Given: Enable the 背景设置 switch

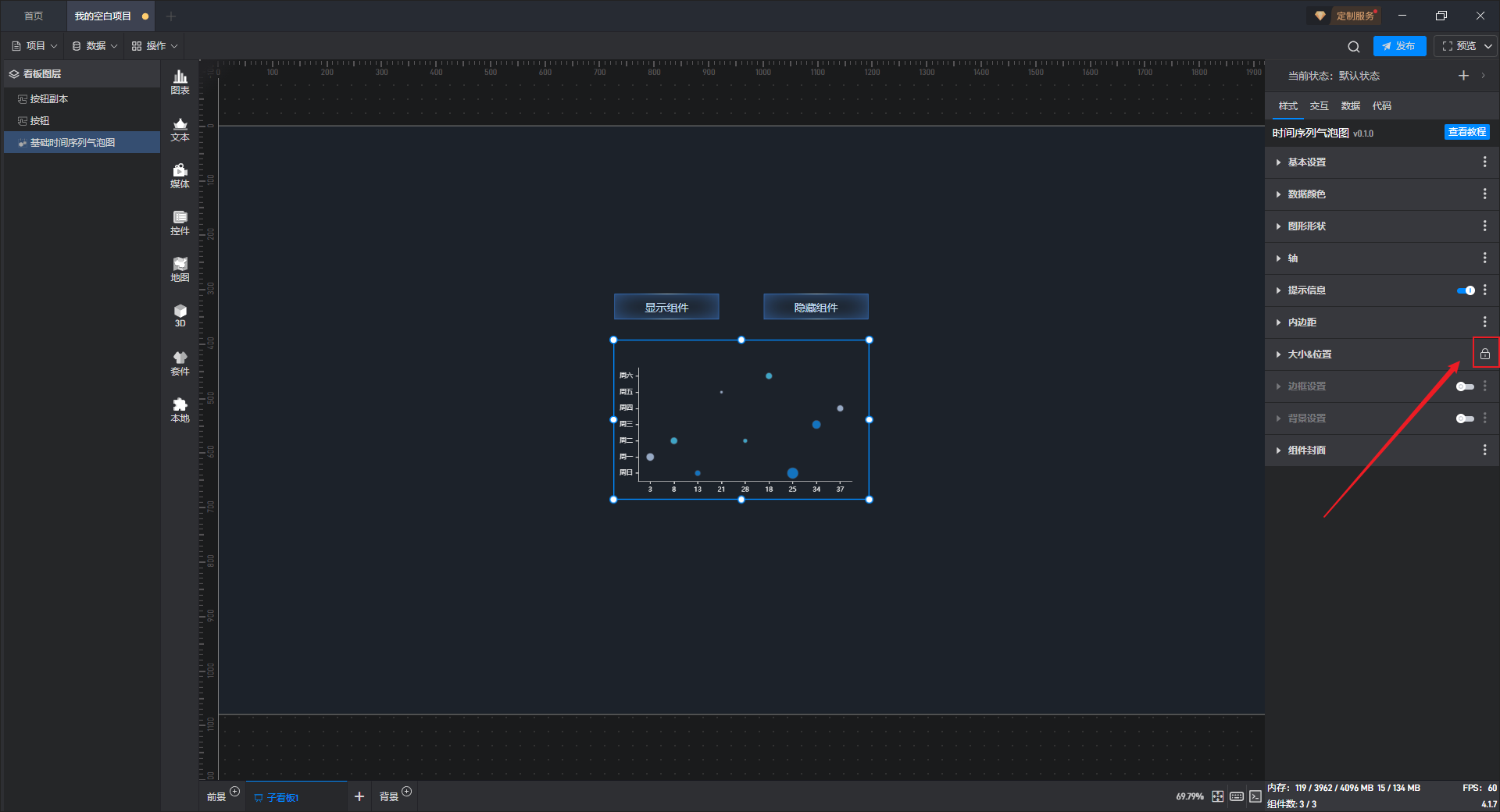Looking at the screenshot, I should tap(1466, 418).
